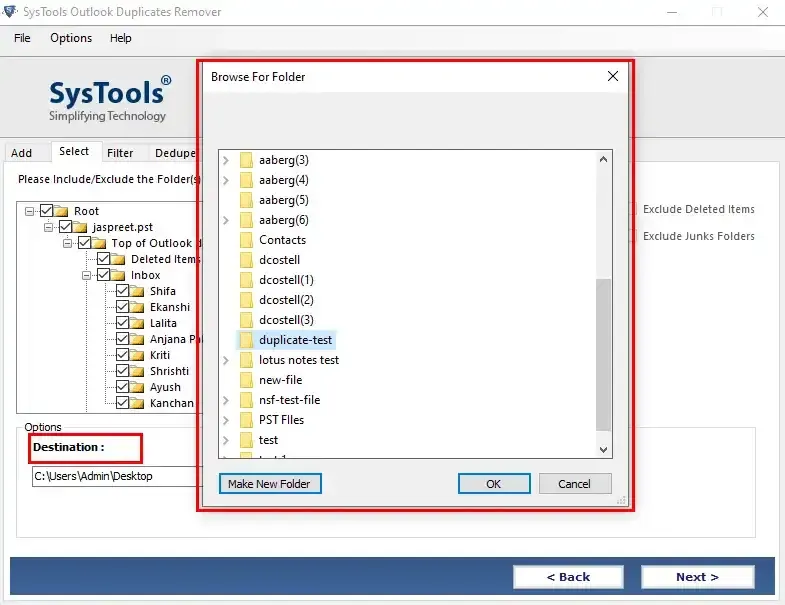Screen dimensions: 785x605
Task: Uncheck the jaspreet.pst checkbox
Action: coord(66,227)
